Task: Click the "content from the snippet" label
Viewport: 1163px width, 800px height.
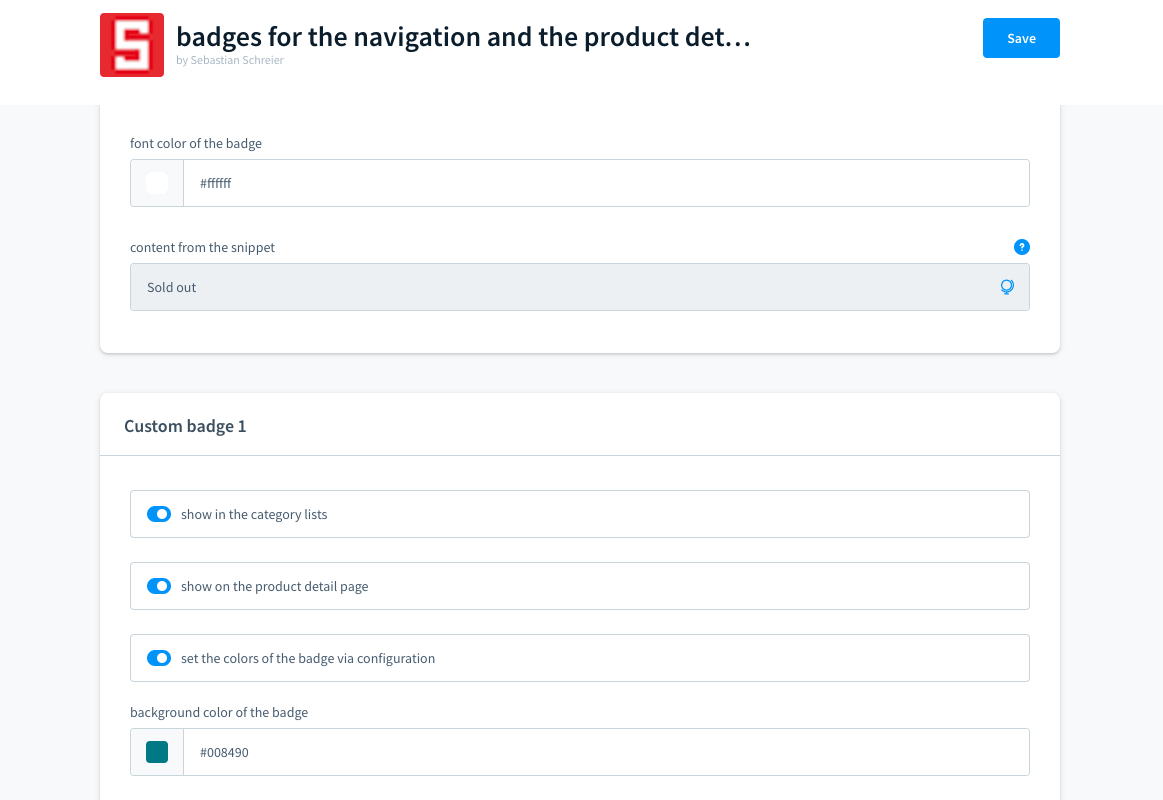Action: (x=202, y=247)
